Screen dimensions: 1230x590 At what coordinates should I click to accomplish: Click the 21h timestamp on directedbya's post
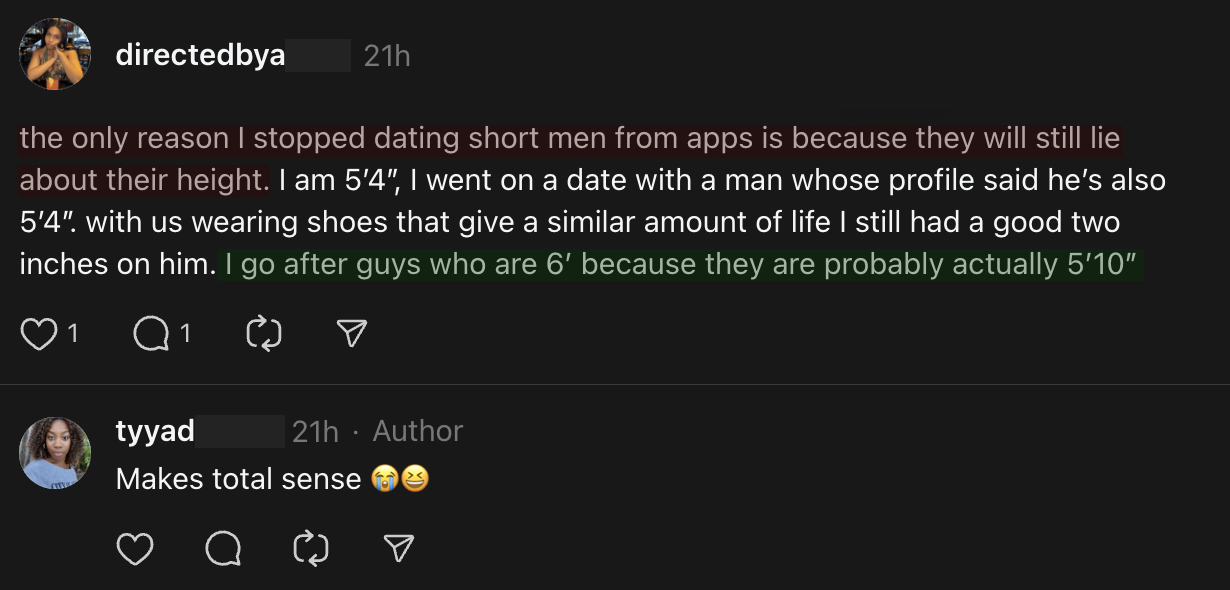pyautogui.click(x=387, y=56)
